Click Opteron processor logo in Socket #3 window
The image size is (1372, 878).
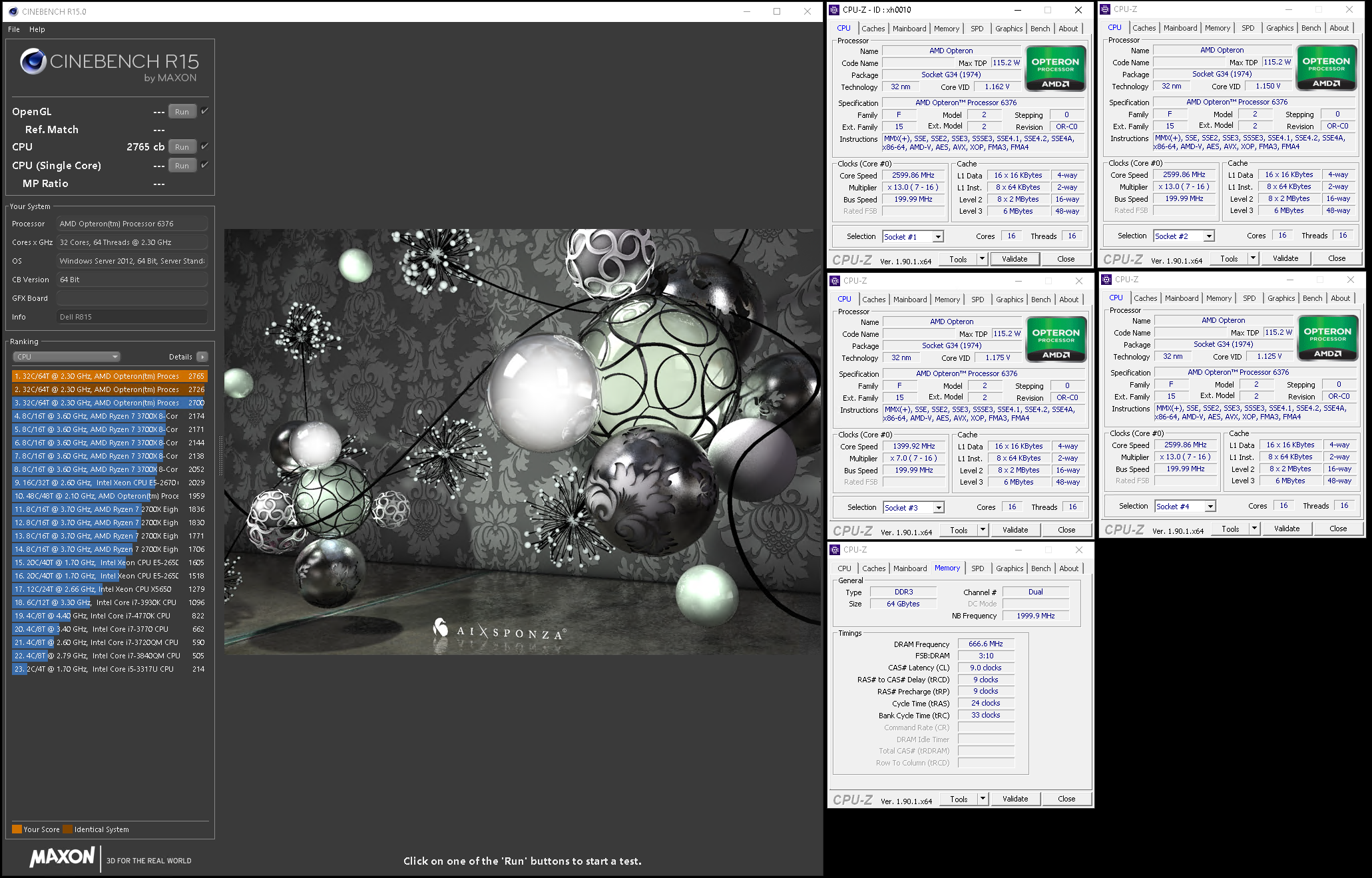pos(1056,339)
